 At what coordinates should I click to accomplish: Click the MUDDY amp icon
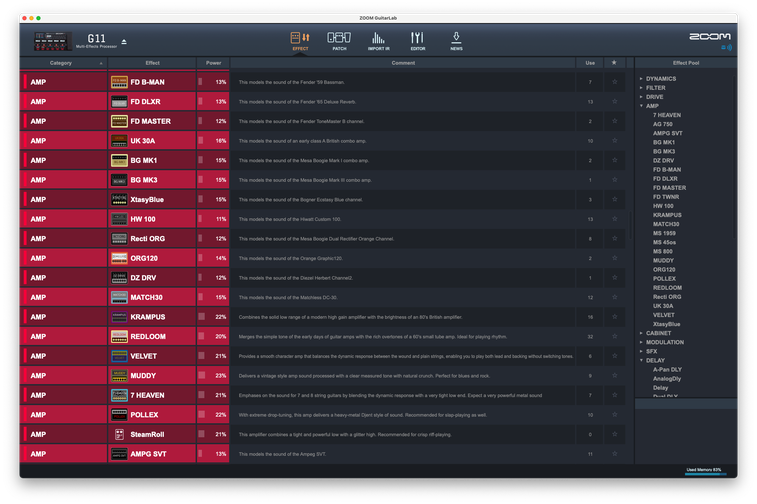[x=119, y=376]
